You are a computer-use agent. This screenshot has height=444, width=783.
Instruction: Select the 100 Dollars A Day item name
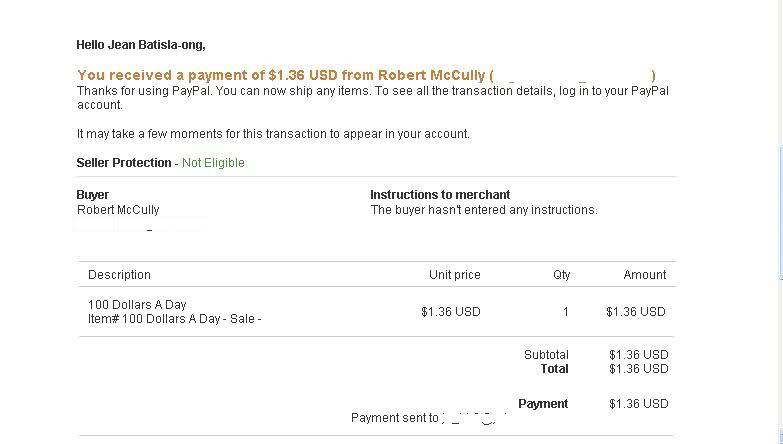click(137, 305)
